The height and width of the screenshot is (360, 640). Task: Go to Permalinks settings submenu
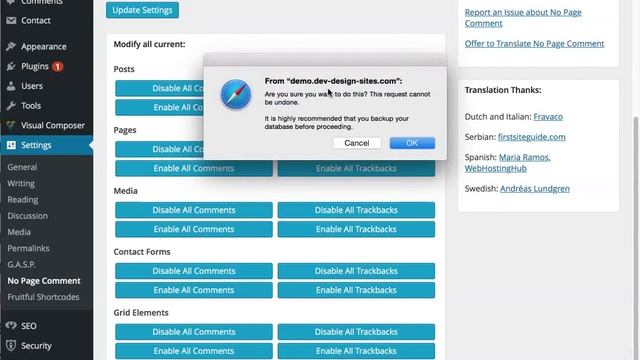(x=28, y=248)
